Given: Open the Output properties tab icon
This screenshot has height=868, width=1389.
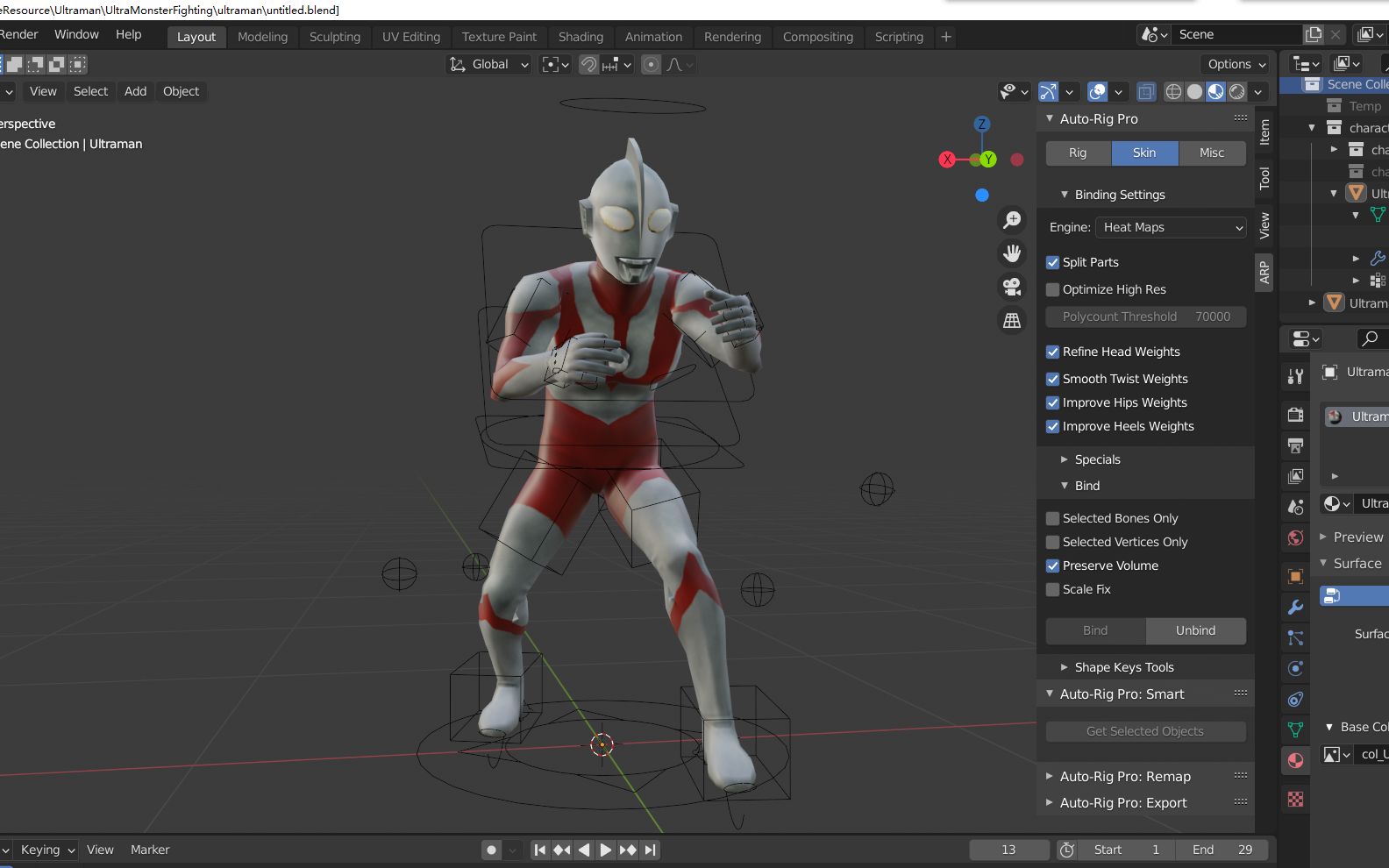Looking at the screenshot, I should pyautogui.click(x=1295, y=445).
